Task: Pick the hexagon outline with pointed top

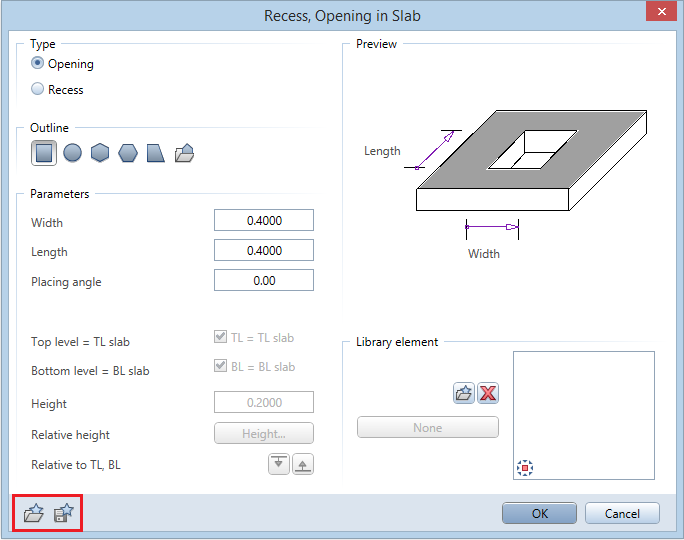Action: point(100,153)
